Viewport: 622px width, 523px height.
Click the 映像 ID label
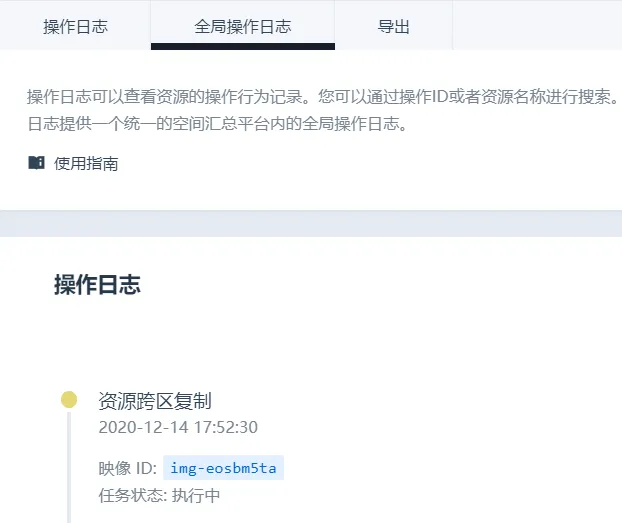[127, 468]
